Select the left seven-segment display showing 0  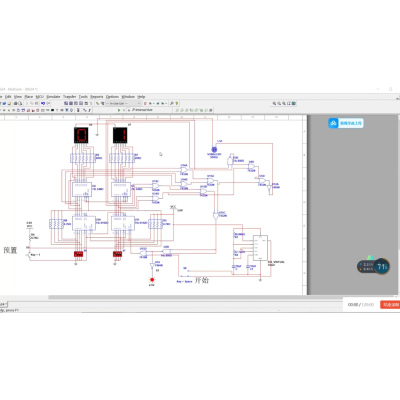[x=81, y=135]
